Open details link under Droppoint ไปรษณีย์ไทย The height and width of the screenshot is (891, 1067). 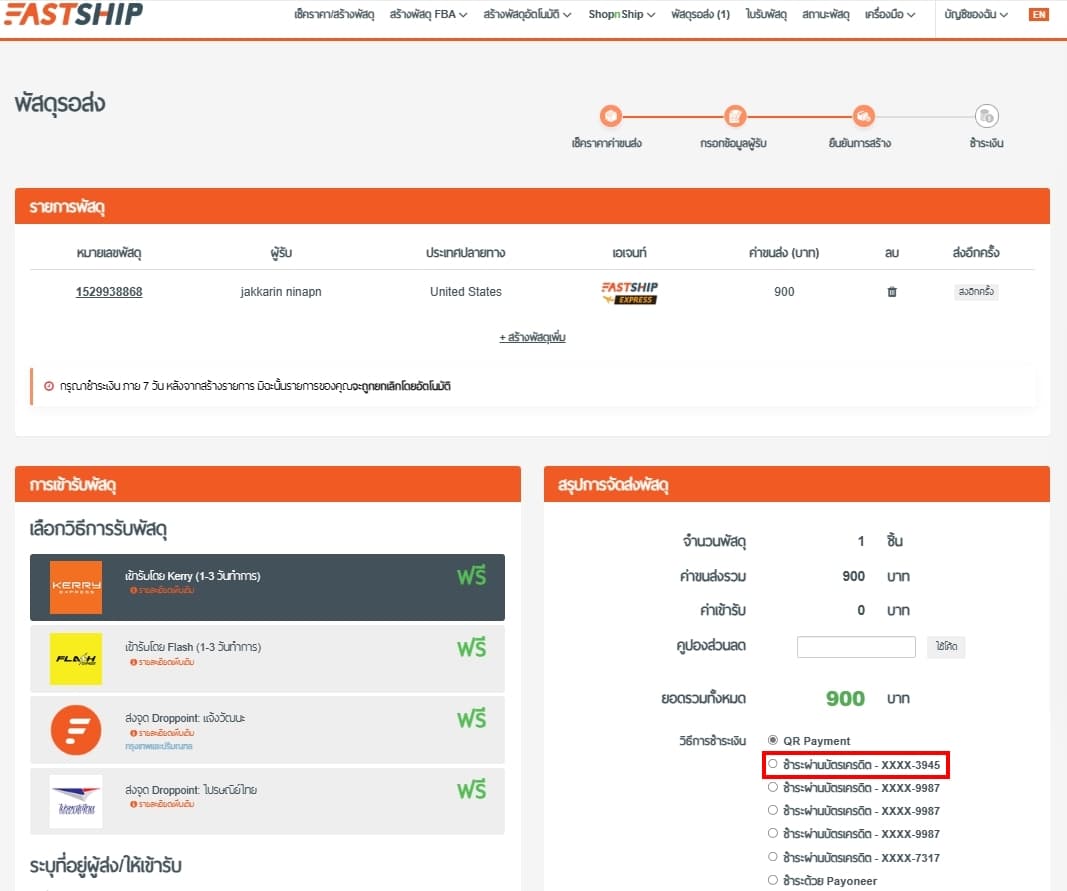pos(162,805)
